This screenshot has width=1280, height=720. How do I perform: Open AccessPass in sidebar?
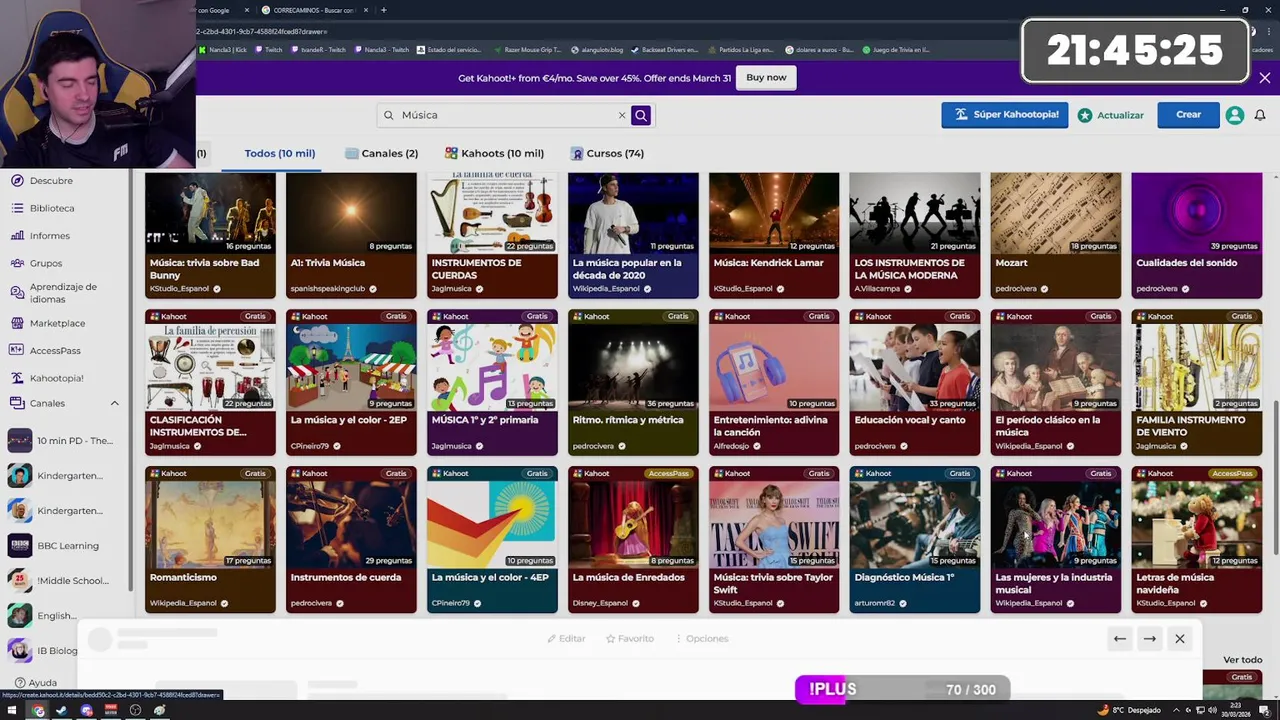(55, 351)
